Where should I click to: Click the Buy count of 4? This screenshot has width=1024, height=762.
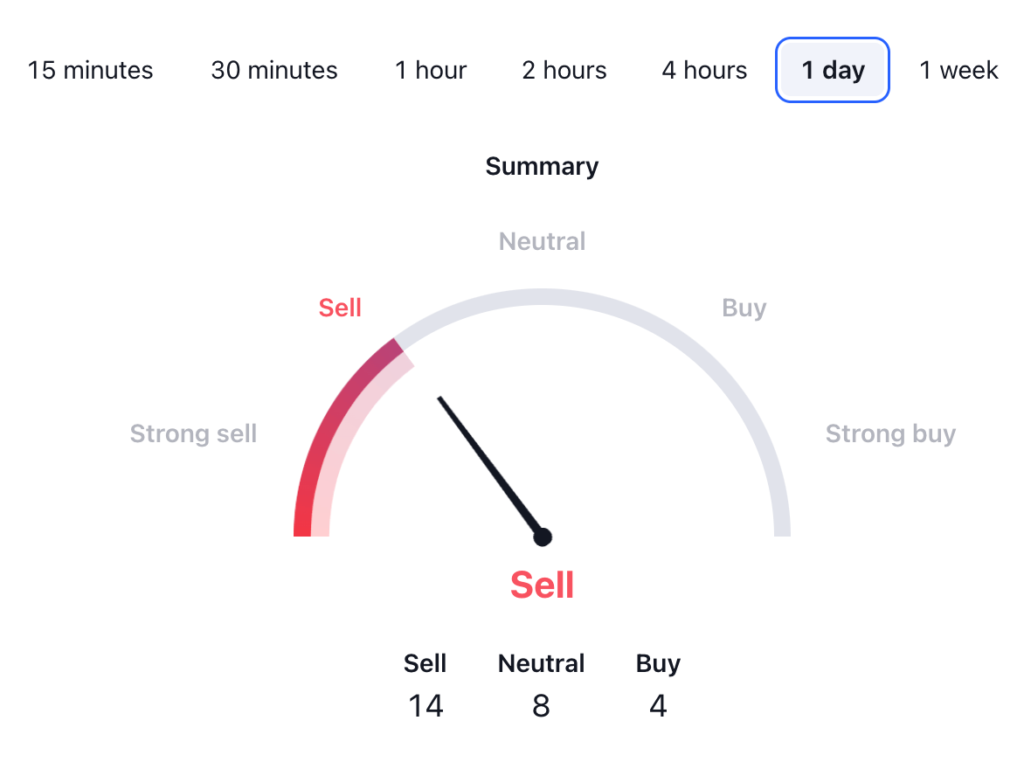pyautogui.click(x=657, y=706)
